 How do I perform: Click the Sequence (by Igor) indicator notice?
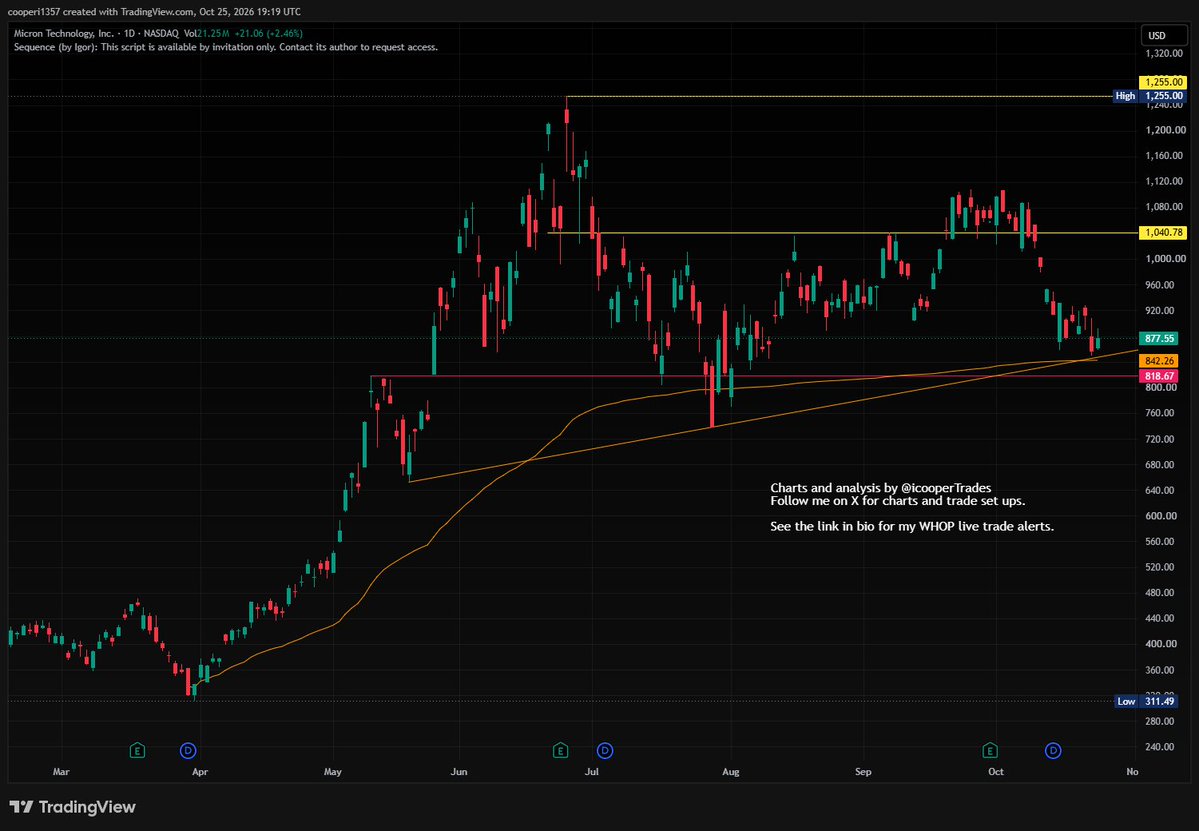coord(226,47)
